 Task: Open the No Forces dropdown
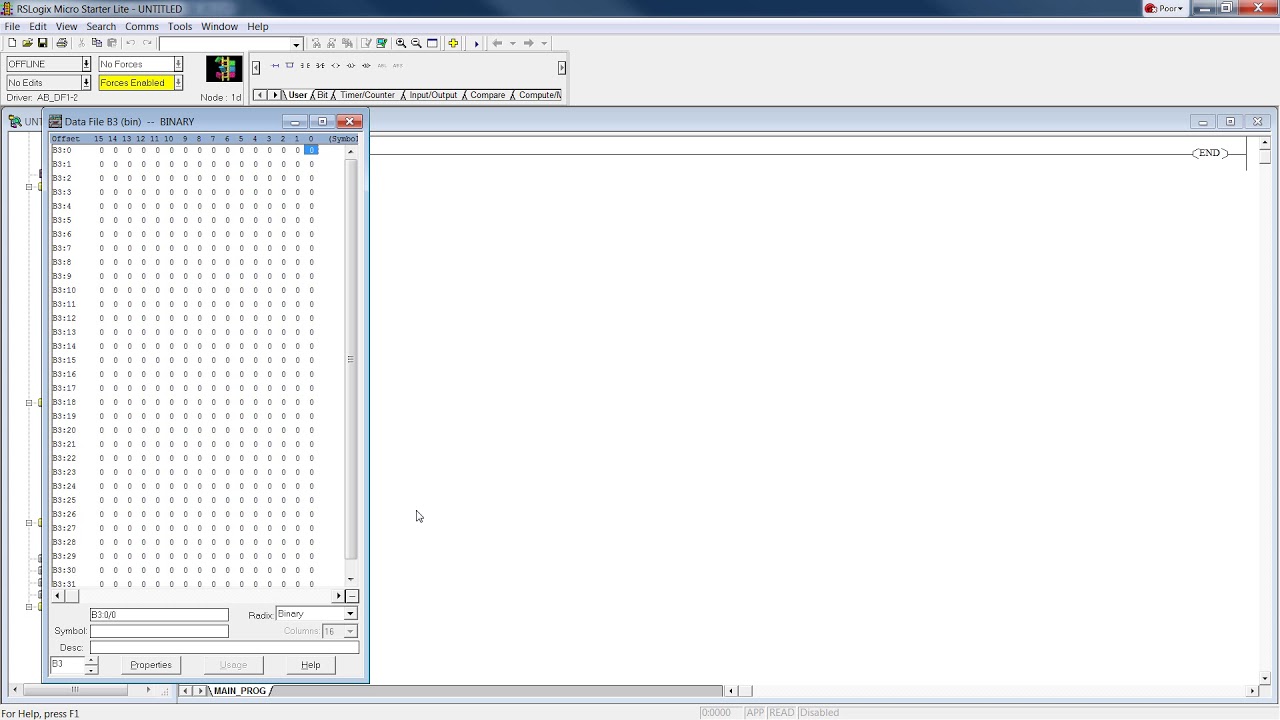(178, 64)
